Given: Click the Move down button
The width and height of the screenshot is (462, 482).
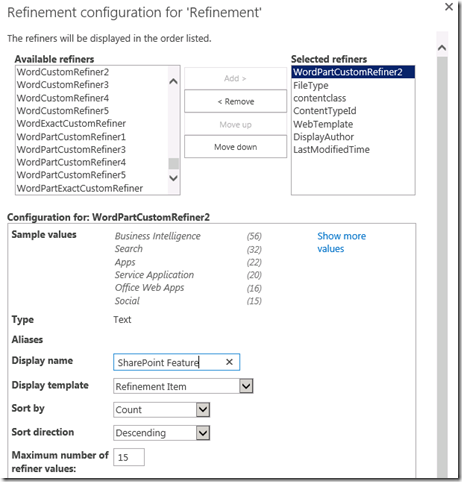Looking at the screenshot, I should point(235,147).
